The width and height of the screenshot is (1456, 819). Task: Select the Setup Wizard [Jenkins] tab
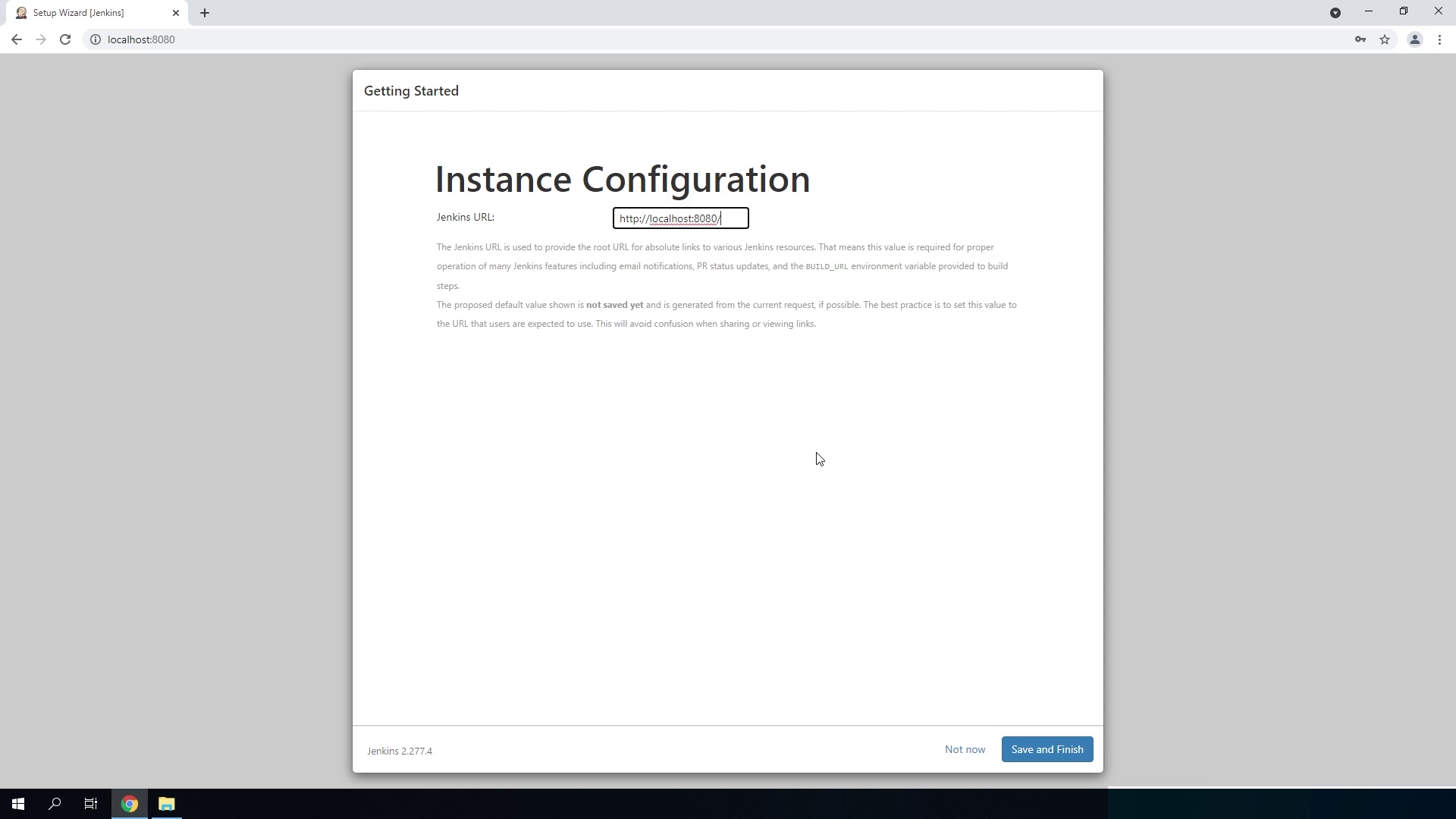(x=83, y=13)
